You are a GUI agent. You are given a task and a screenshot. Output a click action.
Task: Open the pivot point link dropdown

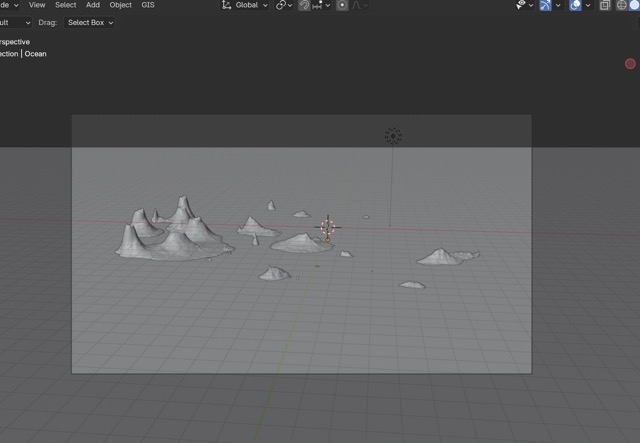pos(285,5)
